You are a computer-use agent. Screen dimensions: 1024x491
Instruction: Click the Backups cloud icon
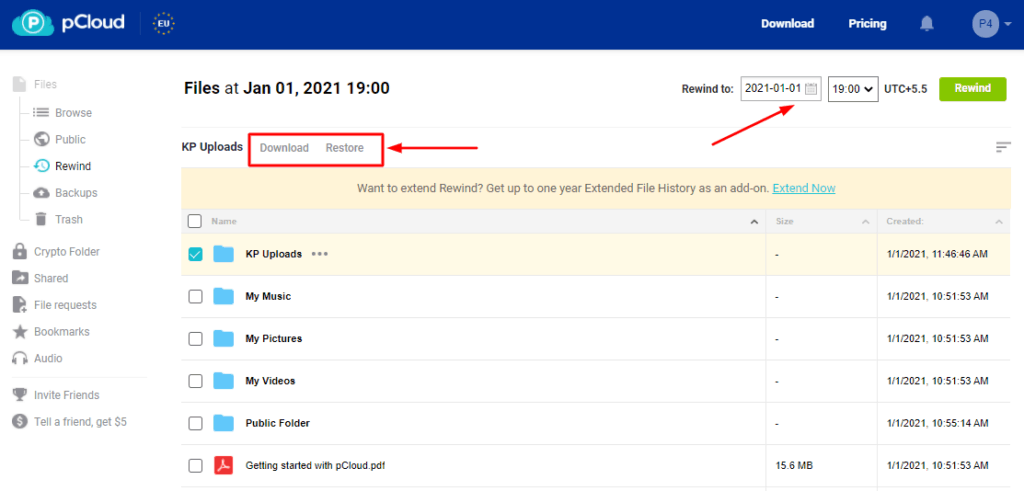click(x=41, y=193)
